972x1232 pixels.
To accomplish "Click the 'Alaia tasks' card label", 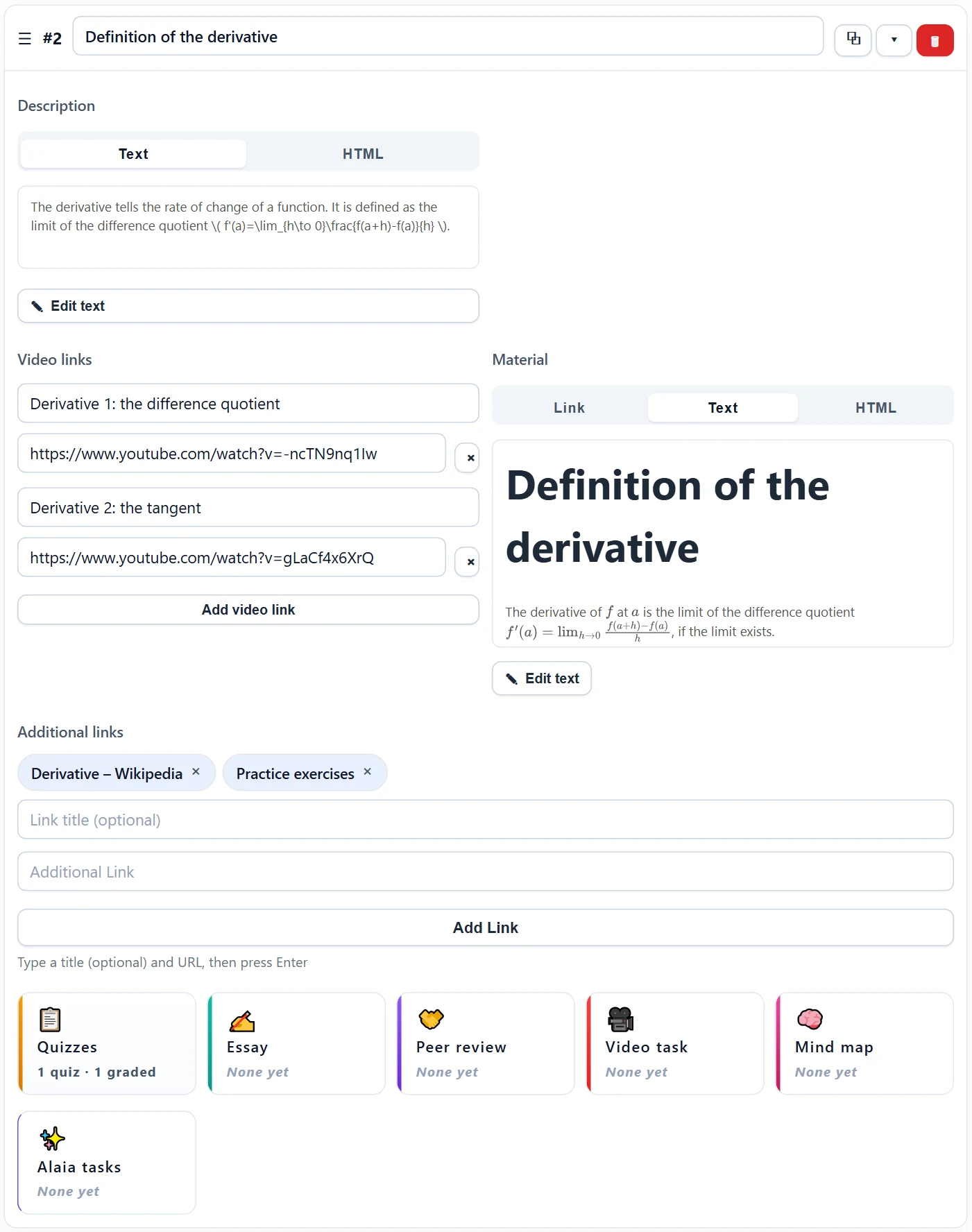I will coord(79,1167).
